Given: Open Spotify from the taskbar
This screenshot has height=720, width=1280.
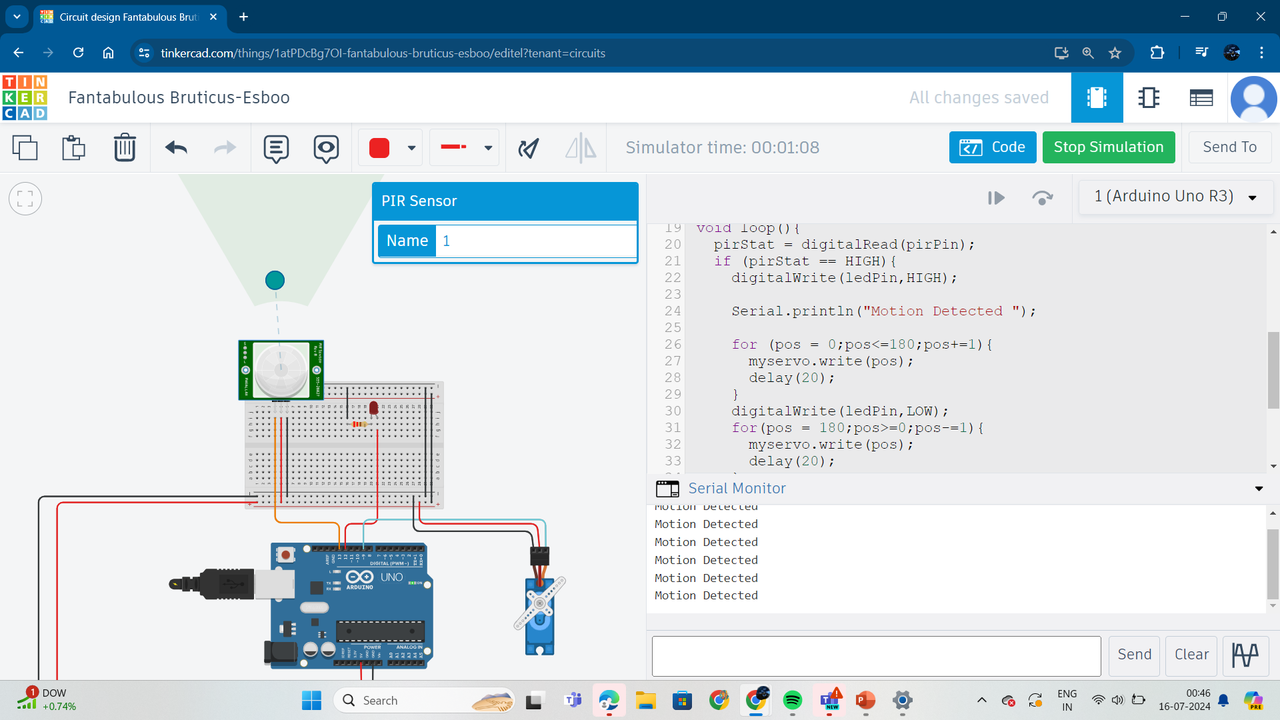Looking at the screenshot, I should pos(792,700).
